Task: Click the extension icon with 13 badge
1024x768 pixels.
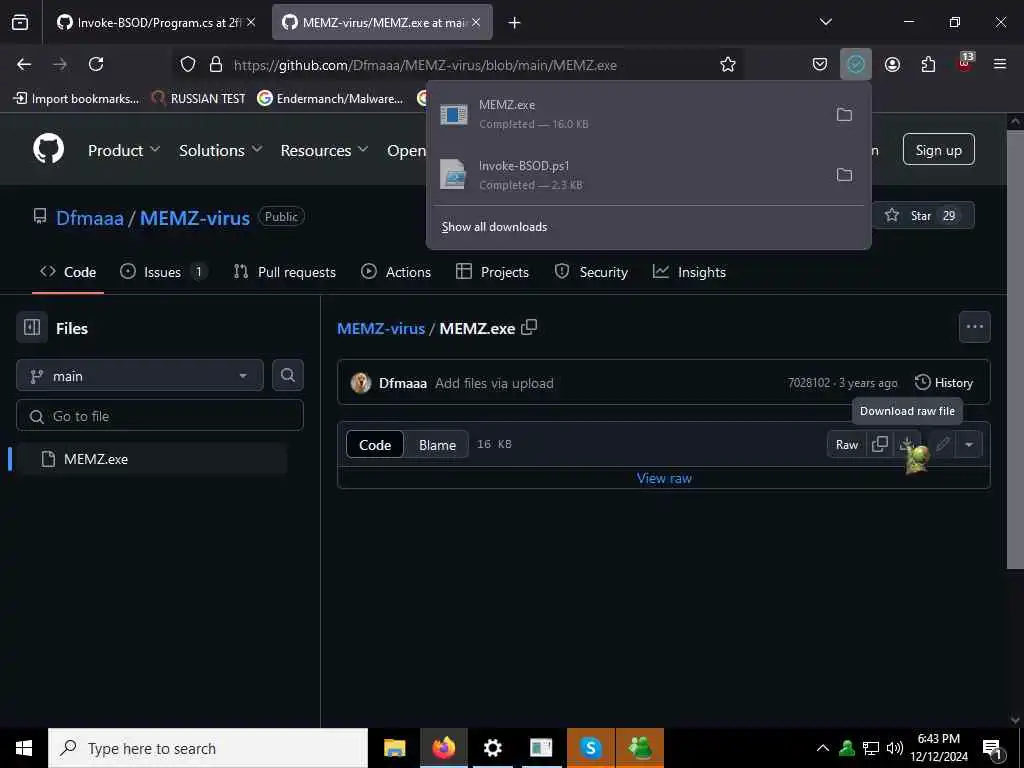Action: [965, 63]
